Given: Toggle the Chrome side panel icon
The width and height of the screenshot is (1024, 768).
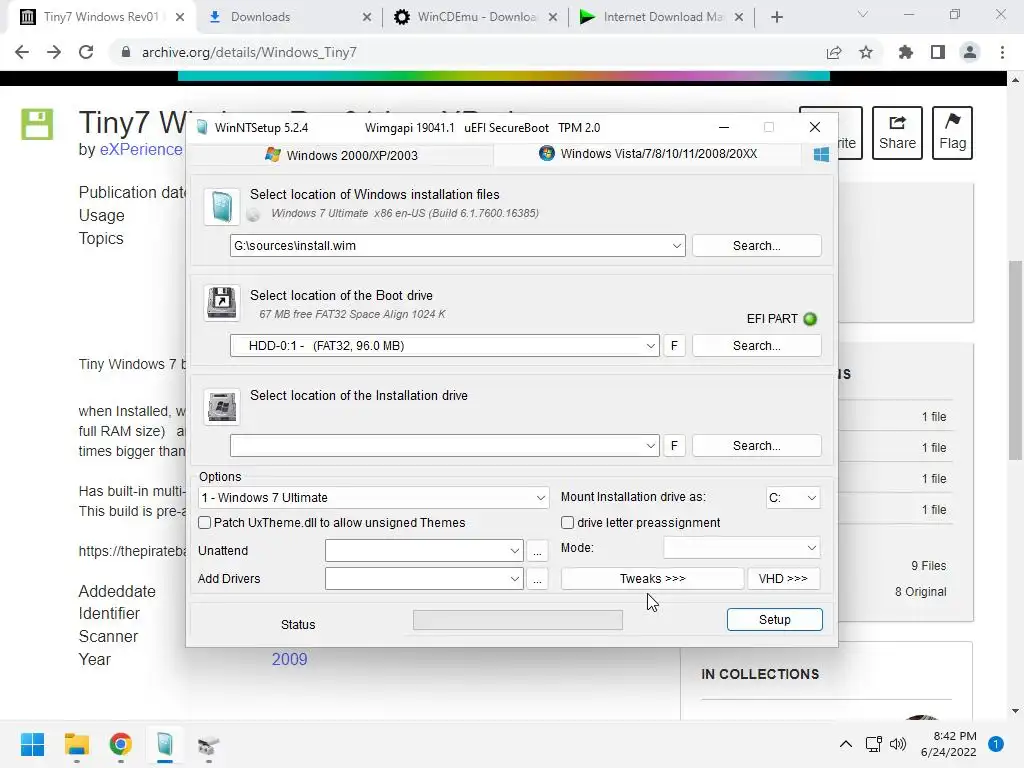Looking at the screenshot, I should click(938, 52).
